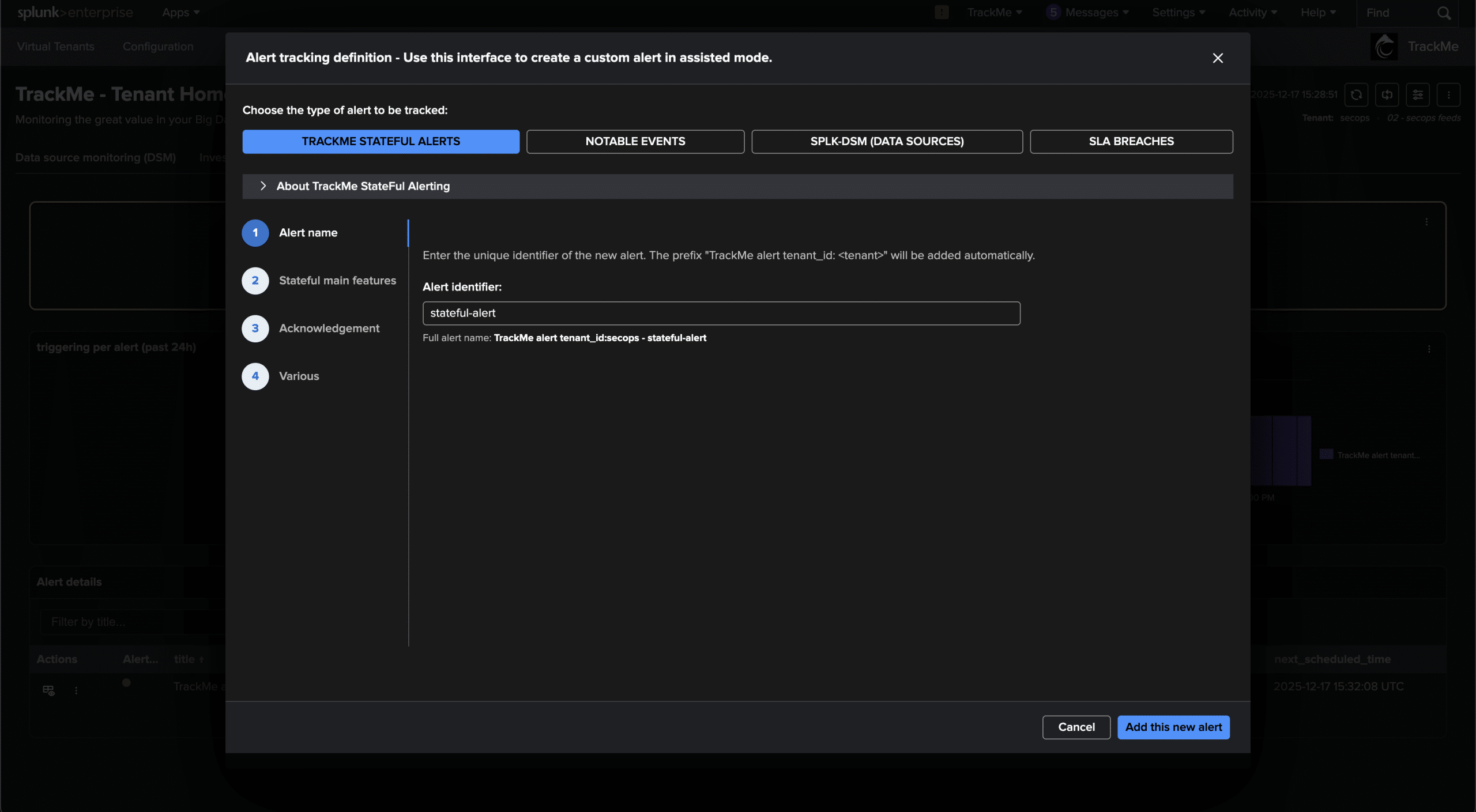Viewport: 1476px width, 812px height.
Task: Go to the Acknowledgement step
Action: coord(329,328)
